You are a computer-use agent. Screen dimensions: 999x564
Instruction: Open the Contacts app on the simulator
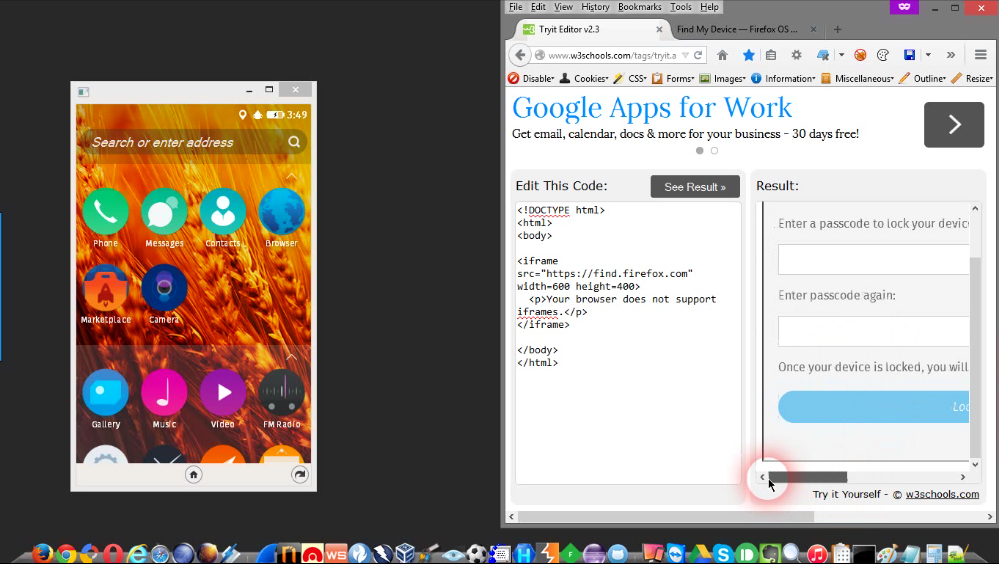click(223, 211)
